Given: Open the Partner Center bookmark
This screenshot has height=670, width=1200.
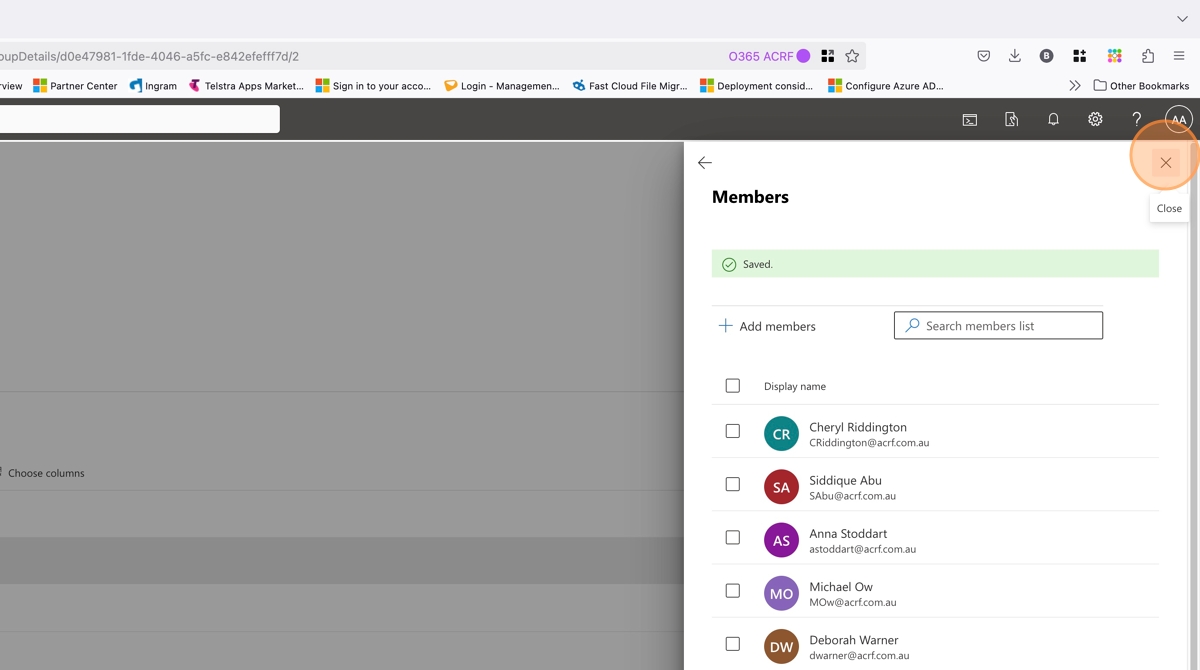Looking at the screenshot, I should [x=75, y=86].
